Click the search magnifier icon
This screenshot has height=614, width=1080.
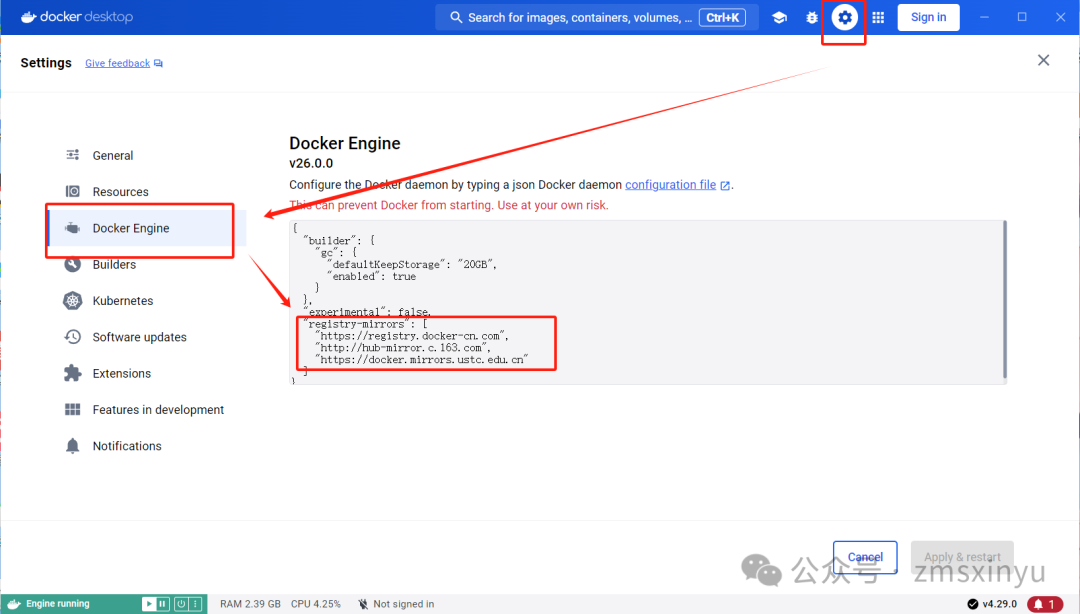[456, 17]
